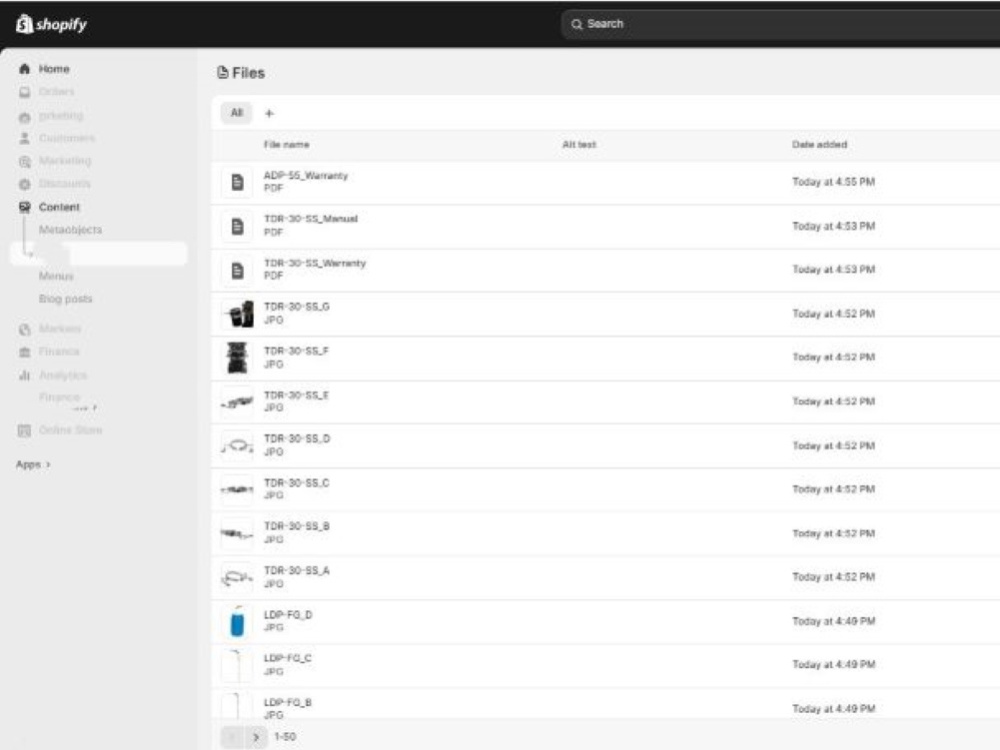Click the Content icon in sidebar

25,207
